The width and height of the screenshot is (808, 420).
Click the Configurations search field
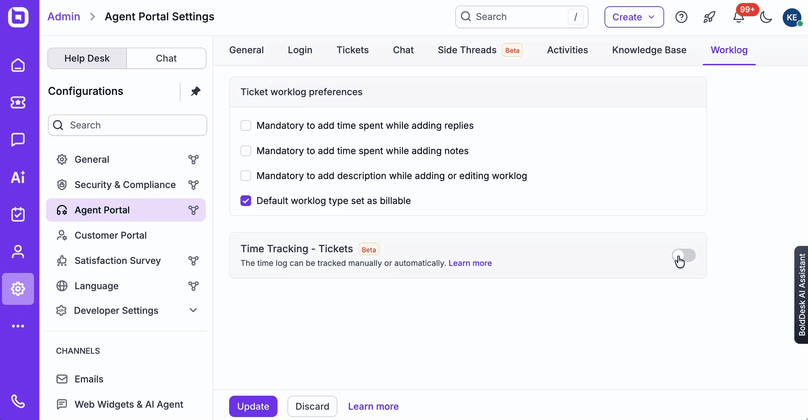[127, 125]
